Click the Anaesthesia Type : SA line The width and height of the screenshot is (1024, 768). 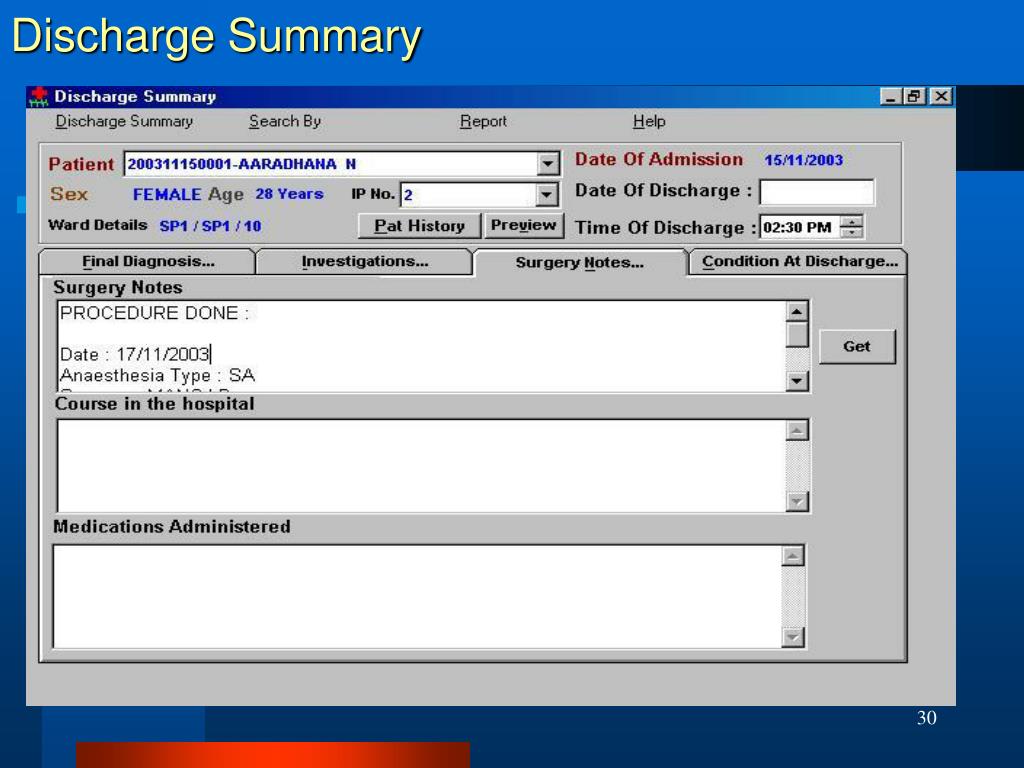pos(157,376)
